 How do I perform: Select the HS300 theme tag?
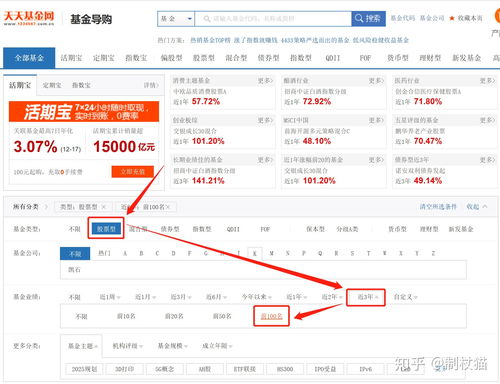(x=285, y=369)
